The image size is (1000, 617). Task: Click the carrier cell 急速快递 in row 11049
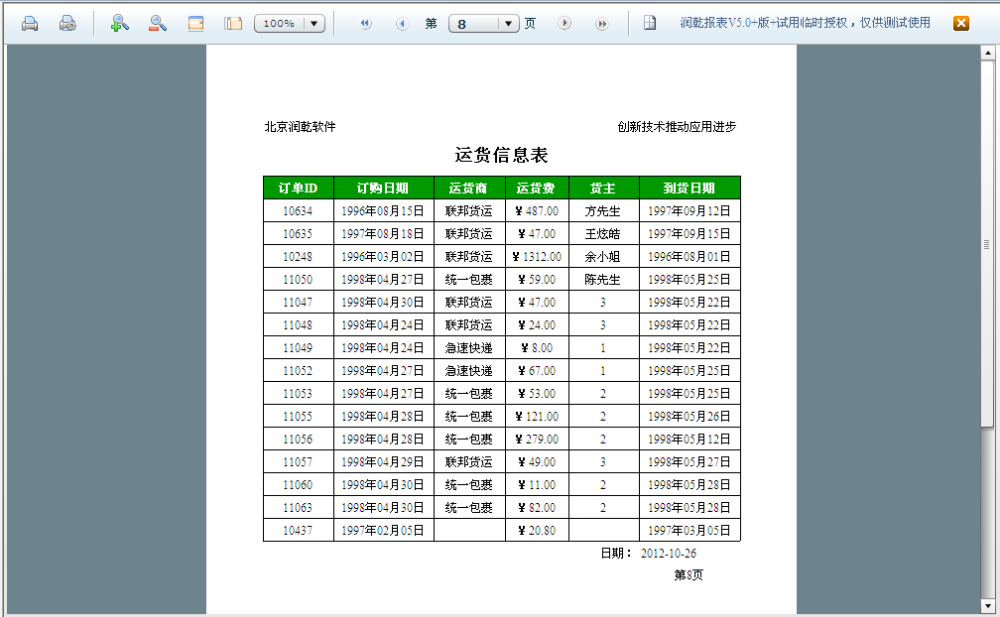click(x=469, y=348)
